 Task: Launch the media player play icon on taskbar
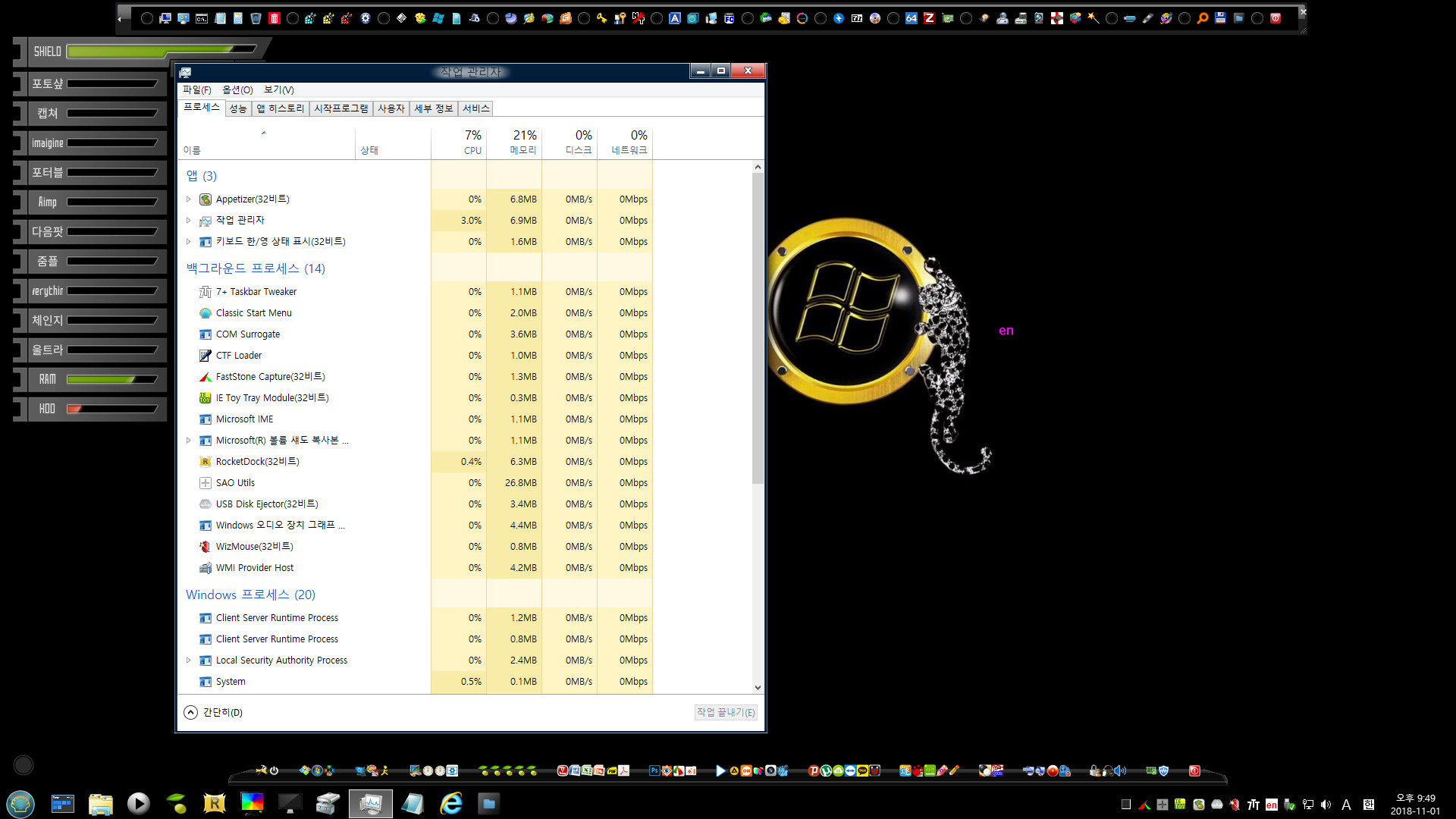(x=138, y=803)
